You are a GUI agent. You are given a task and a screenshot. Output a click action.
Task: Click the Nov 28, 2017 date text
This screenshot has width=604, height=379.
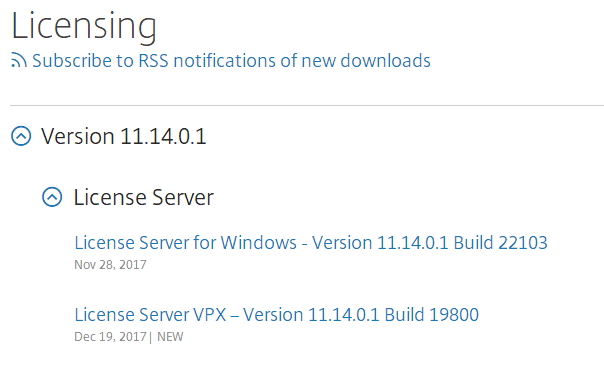pyautogui.click(x=110, y=265)
